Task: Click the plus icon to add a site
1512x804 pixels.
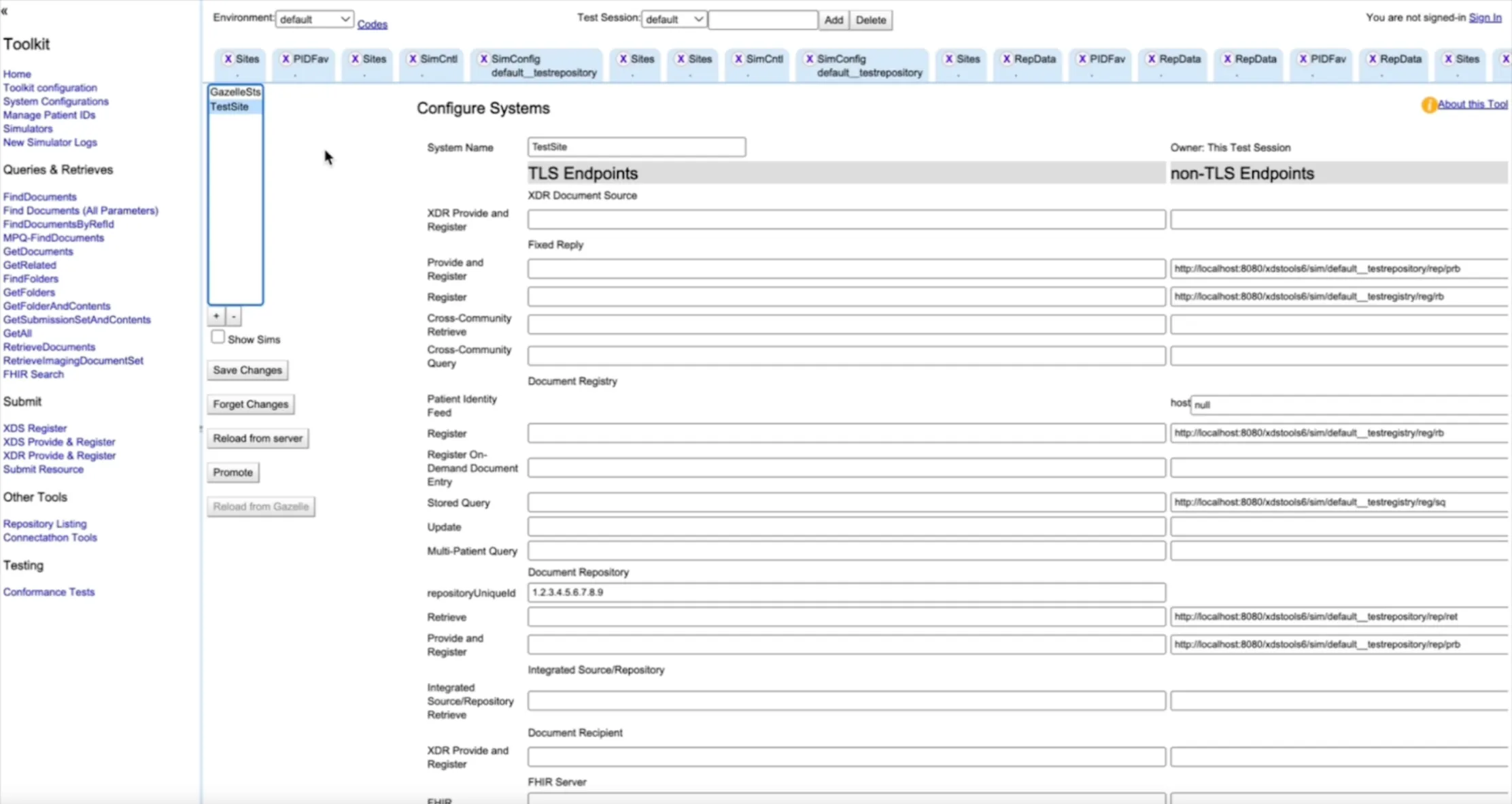Action: click(216, 316)
